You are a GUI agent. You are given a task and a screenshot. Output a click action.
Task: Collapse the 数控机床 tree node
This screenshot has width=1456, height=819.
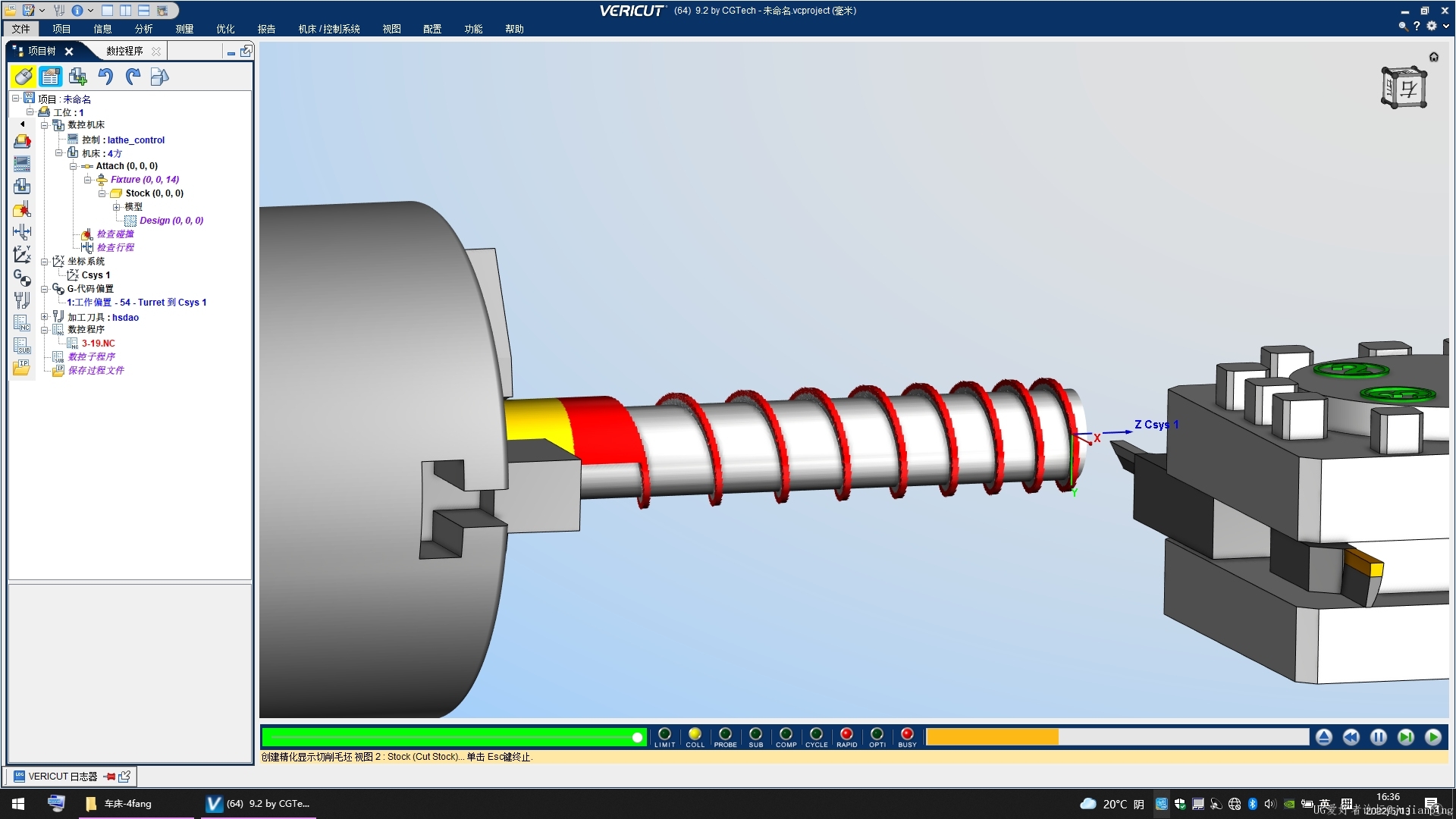click(45, 125)
